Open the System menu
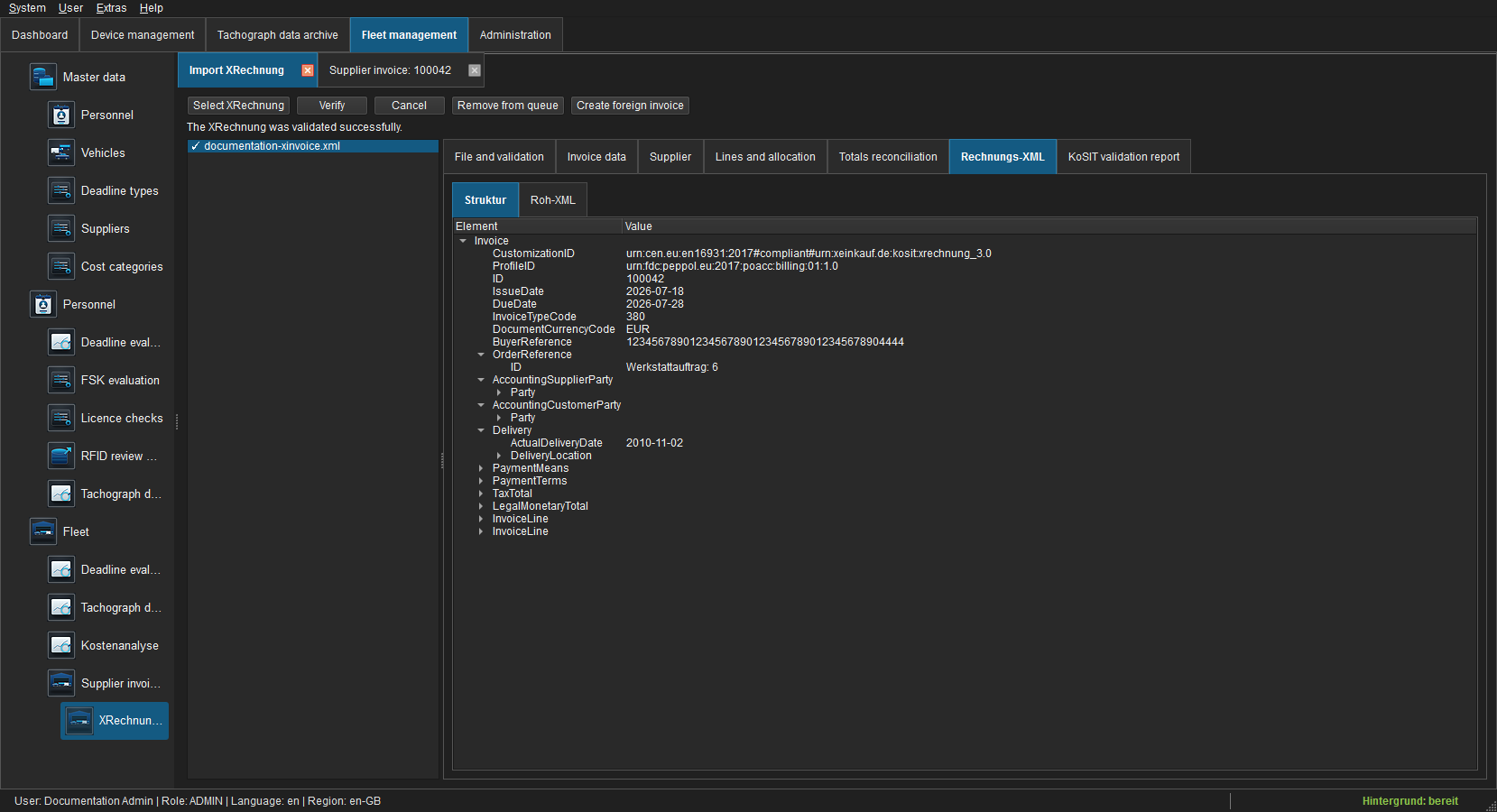Image resolution: width=1497 pixels, height=812 pixels. click(27, 8)
